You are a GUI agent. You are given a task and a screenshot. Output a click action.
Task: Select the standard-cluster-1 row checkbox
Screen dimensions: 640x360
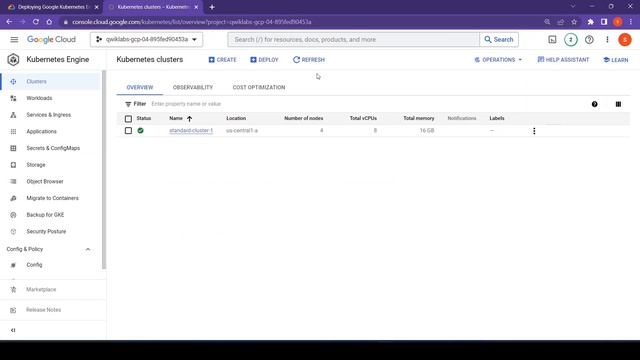[128, 131]
